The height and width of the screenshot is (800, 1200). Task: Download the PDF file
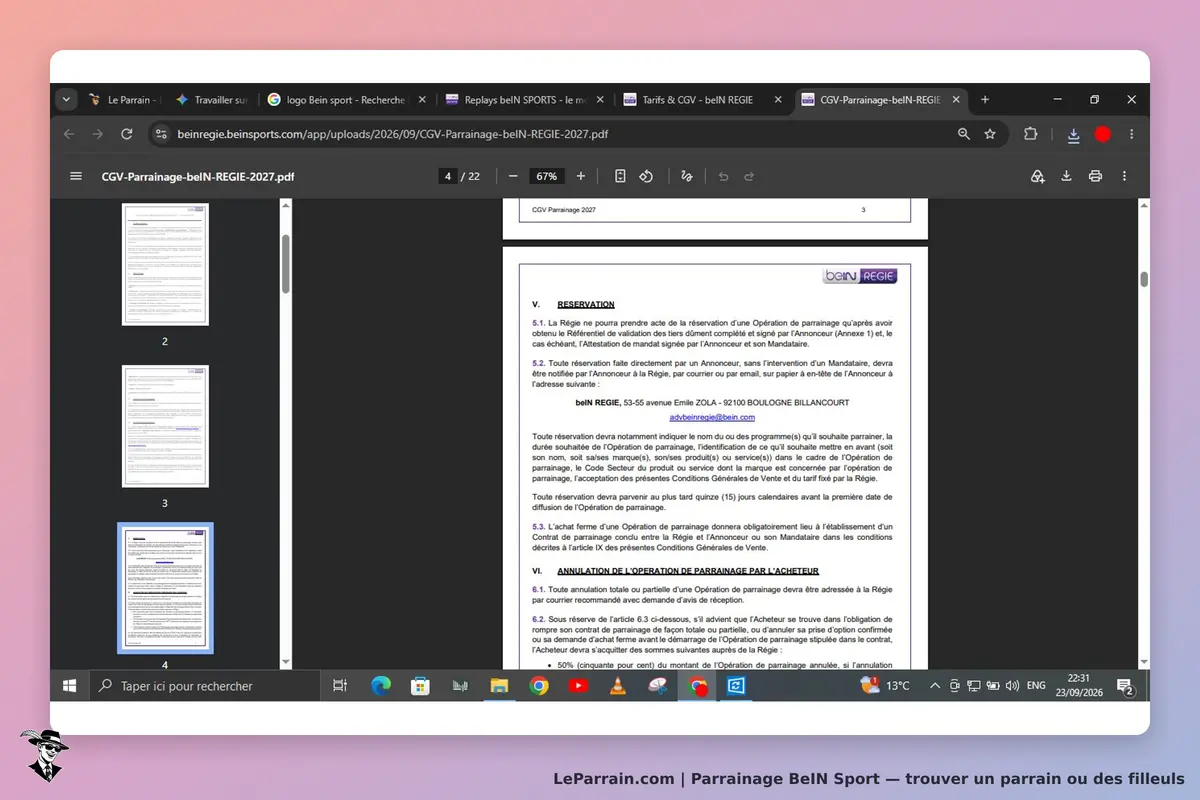[1066, 176]
